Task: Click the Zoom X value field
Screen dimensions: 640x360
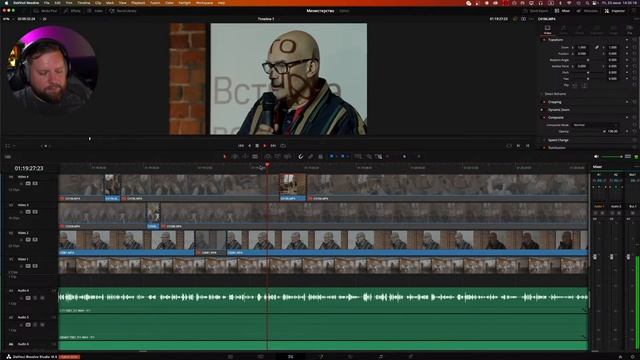Action: coord(582,47)
